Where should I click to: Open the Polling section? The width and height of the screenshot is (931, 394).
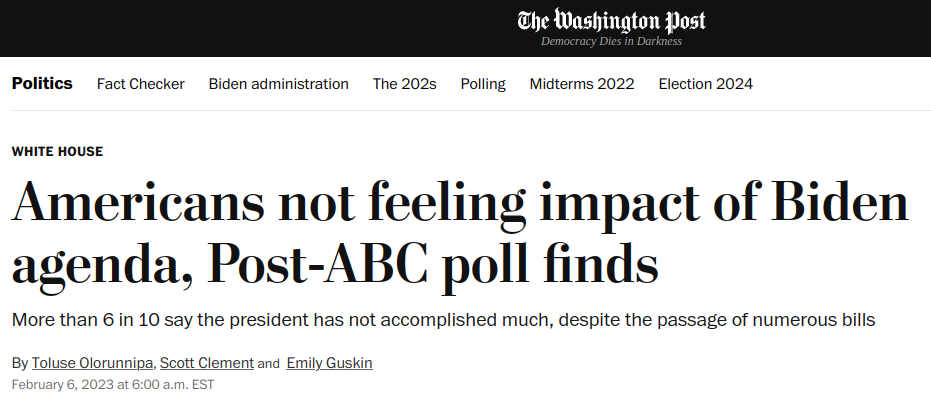483,84
